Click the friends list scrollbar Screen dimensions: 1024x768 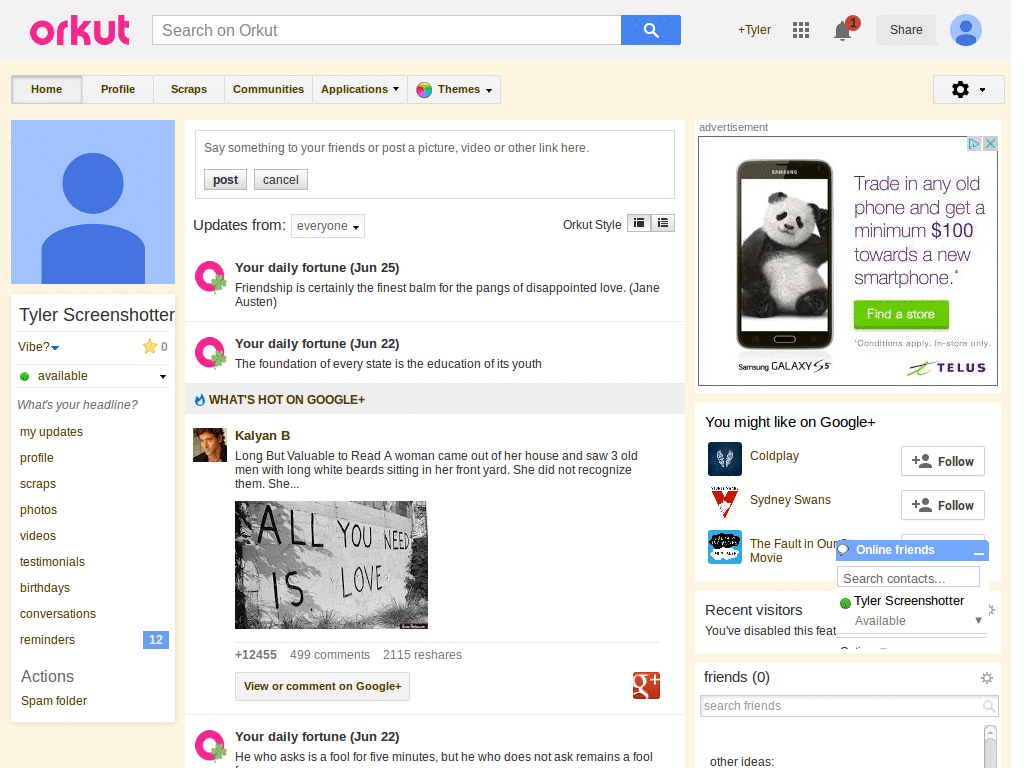click(990, 746)
